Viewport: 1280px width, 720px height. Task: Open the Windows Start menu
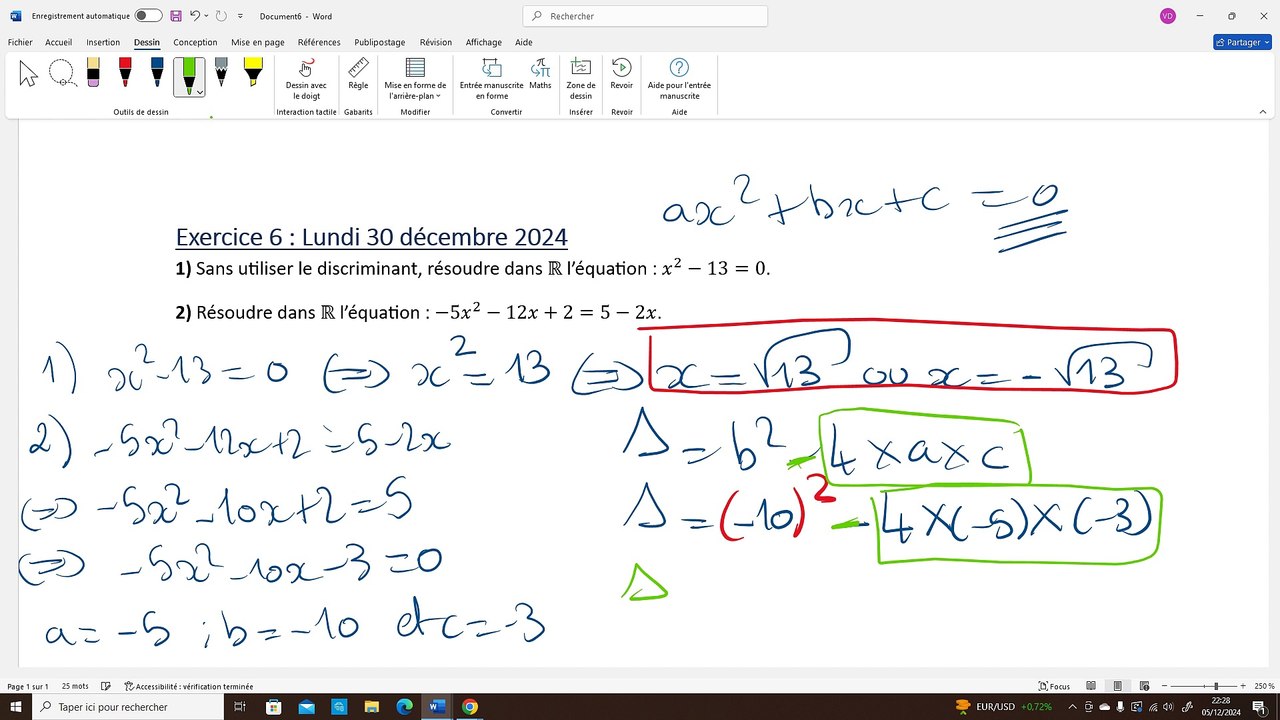tap(15, 707)
